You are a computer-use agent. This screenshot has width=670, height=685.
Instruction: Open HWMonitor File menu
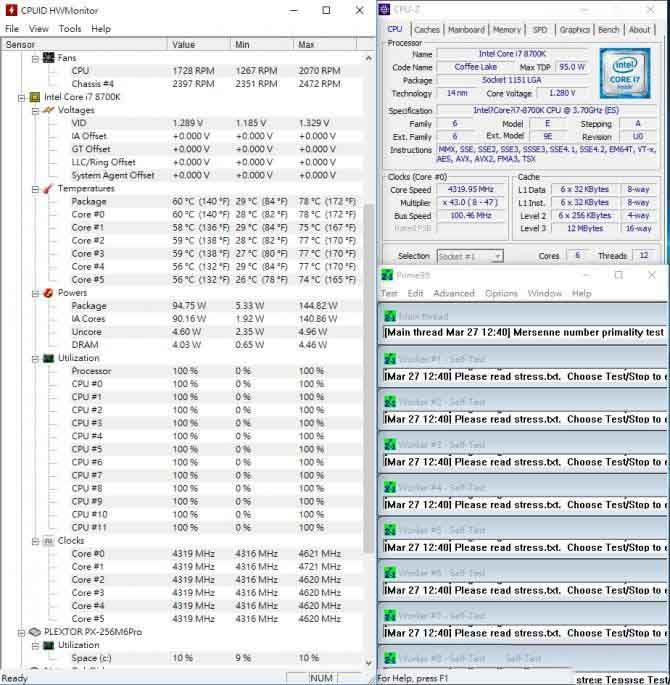(x=12, y=29)
